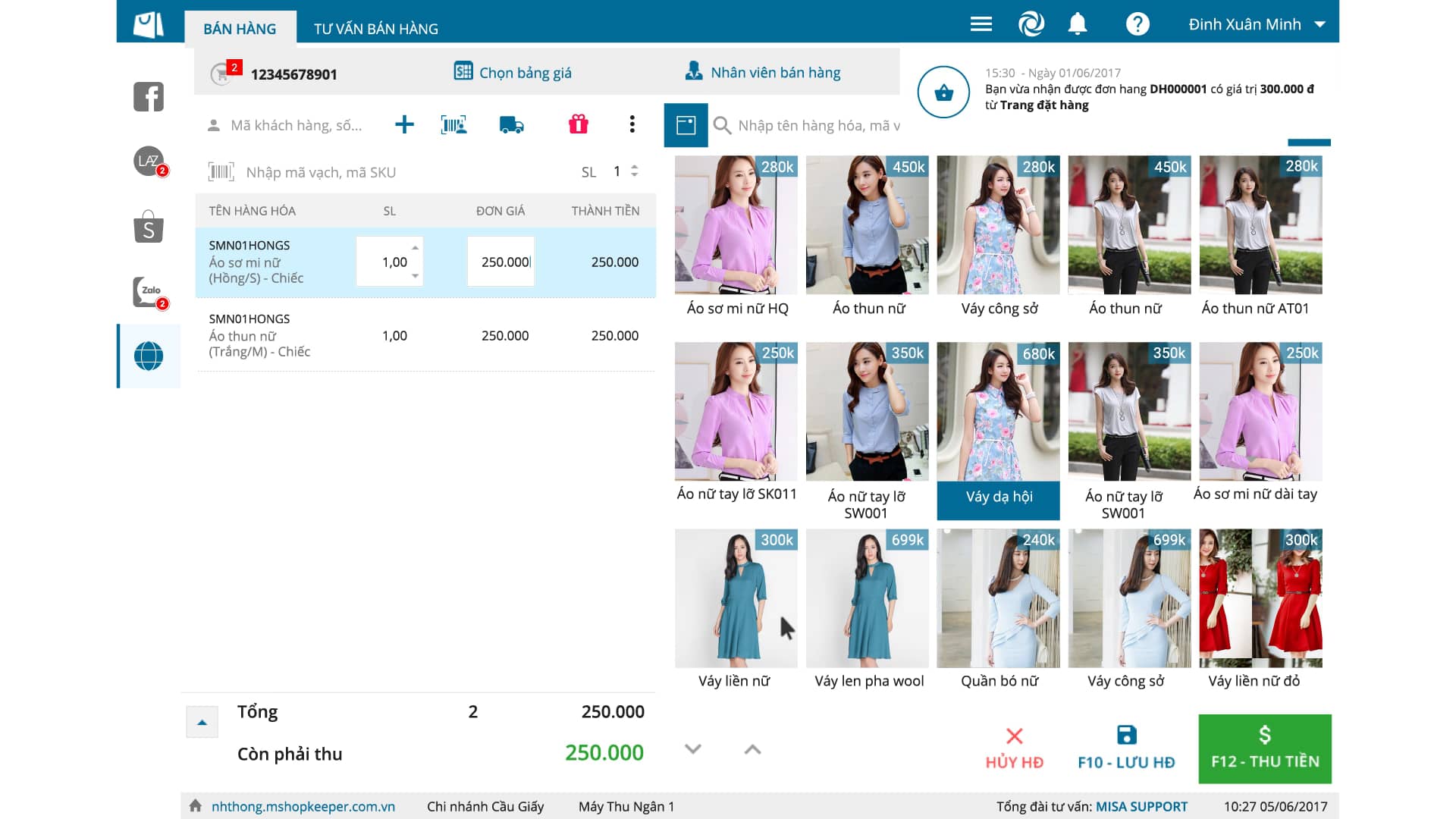Switch to the TƯ VẤN BÁN HÀNG tab
Screen dimensions: 1456x819
click(374, 28)
